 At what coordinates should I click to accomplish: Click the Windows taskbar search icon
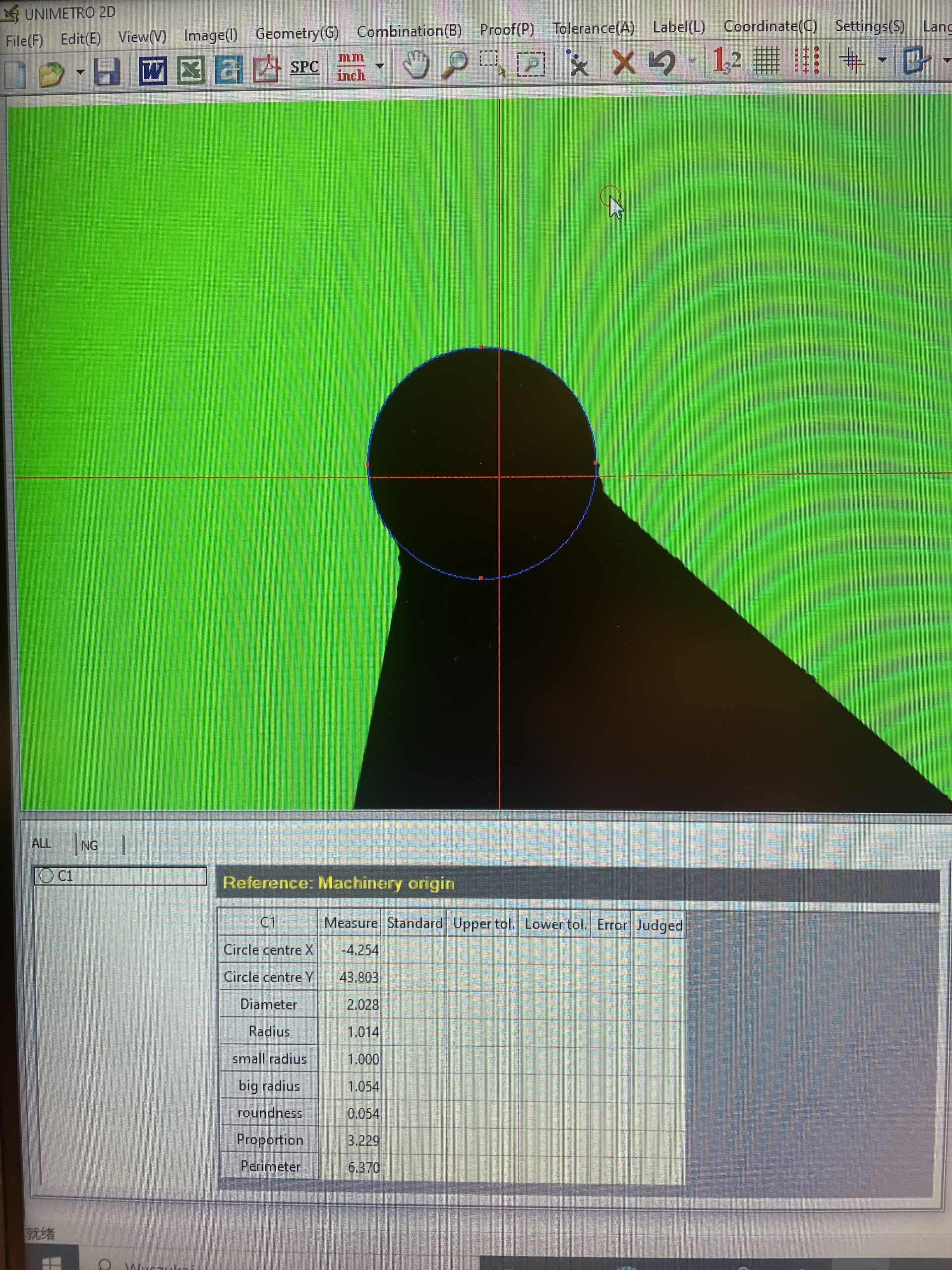(x=105, y=1264)
